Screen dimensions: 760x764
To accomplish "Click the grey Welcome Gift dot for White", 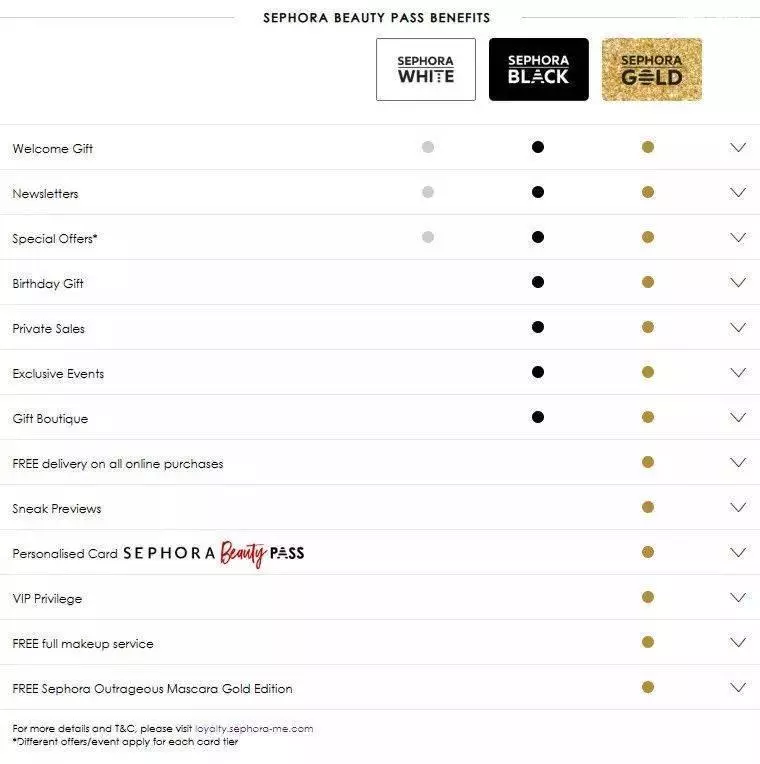I will point(428,147).
